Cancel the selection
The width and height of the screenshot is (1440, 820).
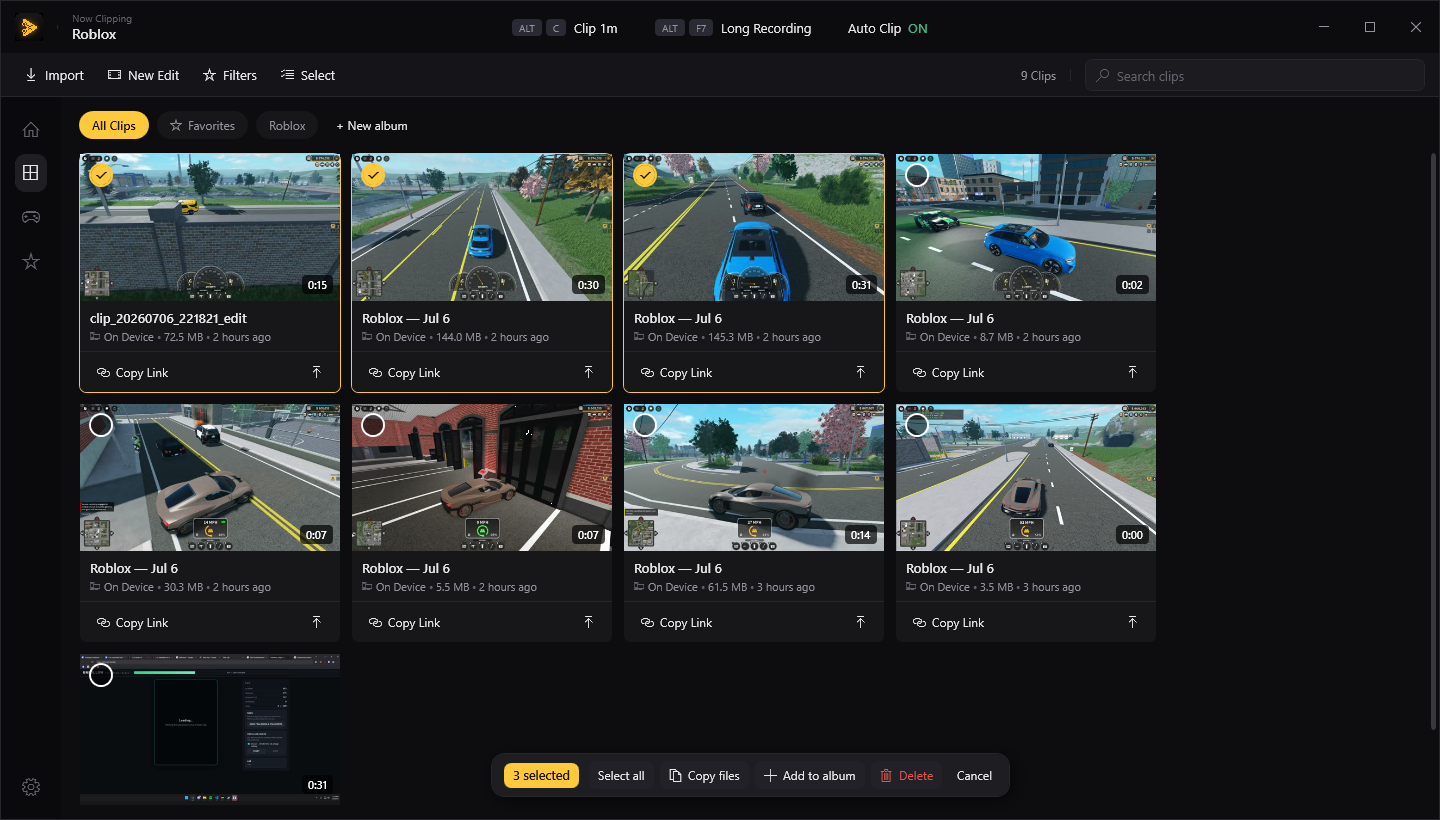(974, 775)
